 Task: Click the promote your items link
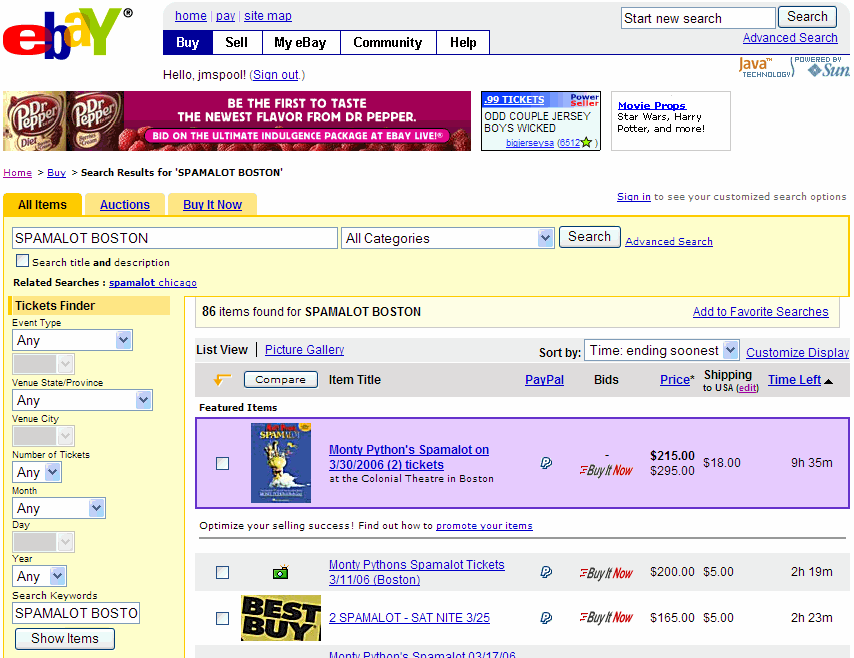pos(484,526)
